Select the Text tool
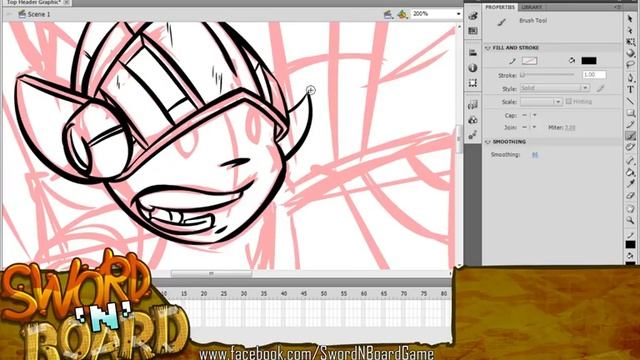This screenshot has height=360, width=640. coord(630,89)
